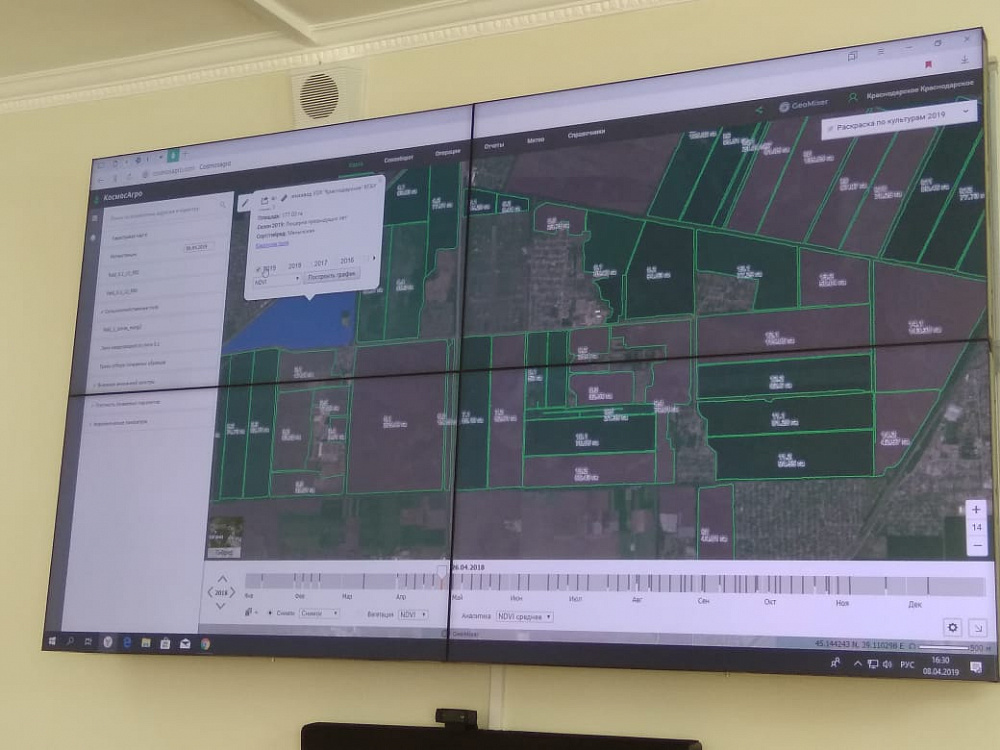This screenshot has height=750, width=1000.
Task: Open the Снимки dropdown below timeline
Action: (x=319, y=614)
